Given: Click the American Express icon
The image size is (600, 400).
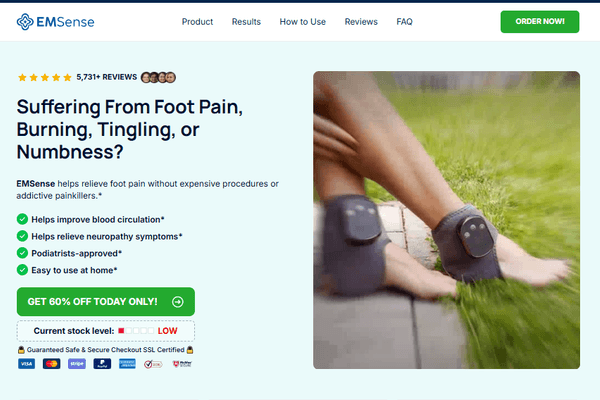Looking at the screenshot, I should [127, 364].
